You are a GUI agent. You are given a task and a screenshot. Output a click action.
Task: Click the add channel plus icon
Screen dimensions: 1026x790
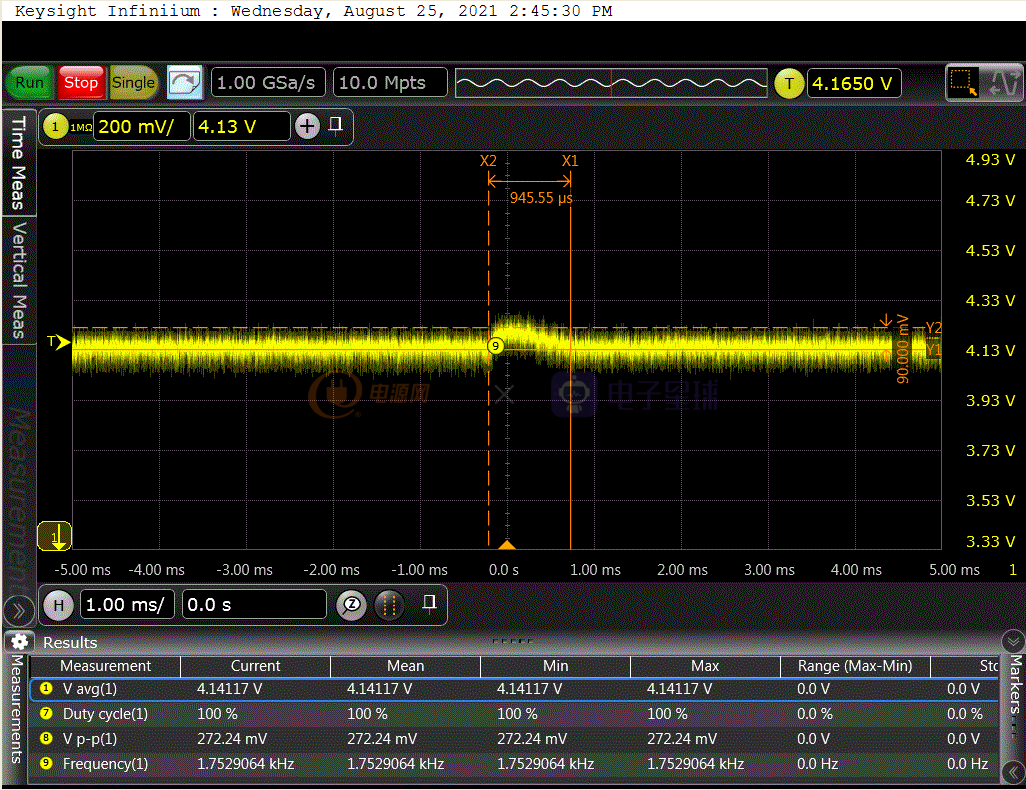307,126
